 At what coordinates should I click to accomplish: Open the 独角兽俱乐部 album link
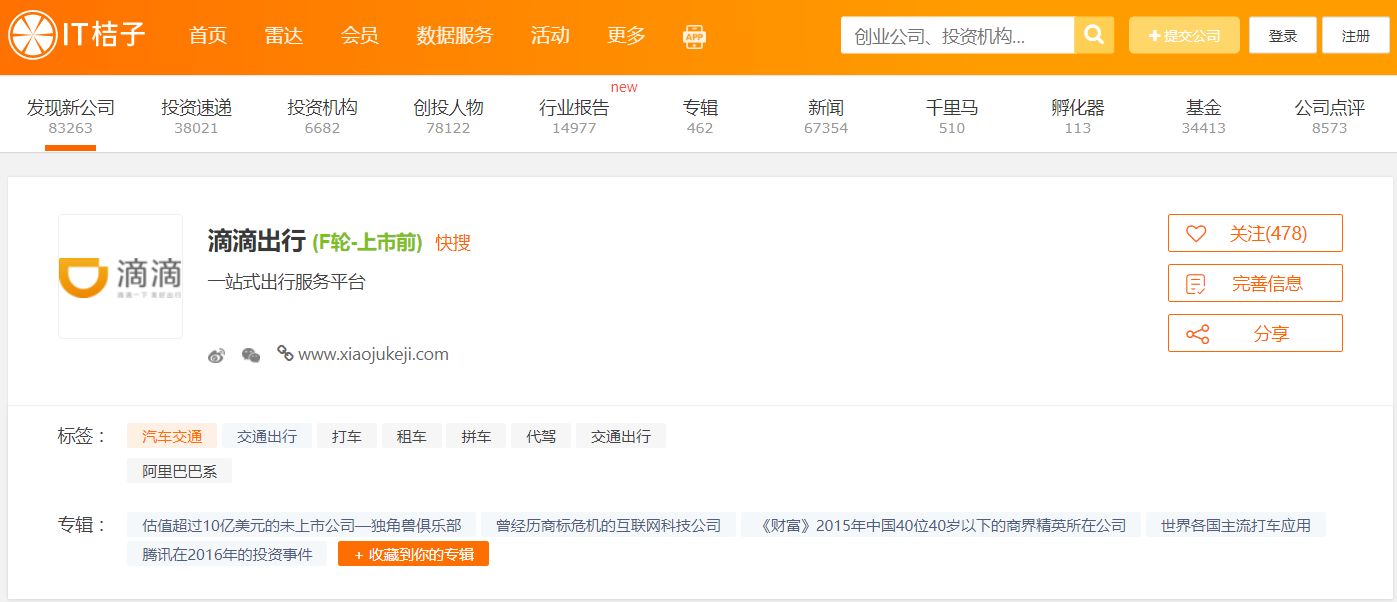(x=302, y=525)
